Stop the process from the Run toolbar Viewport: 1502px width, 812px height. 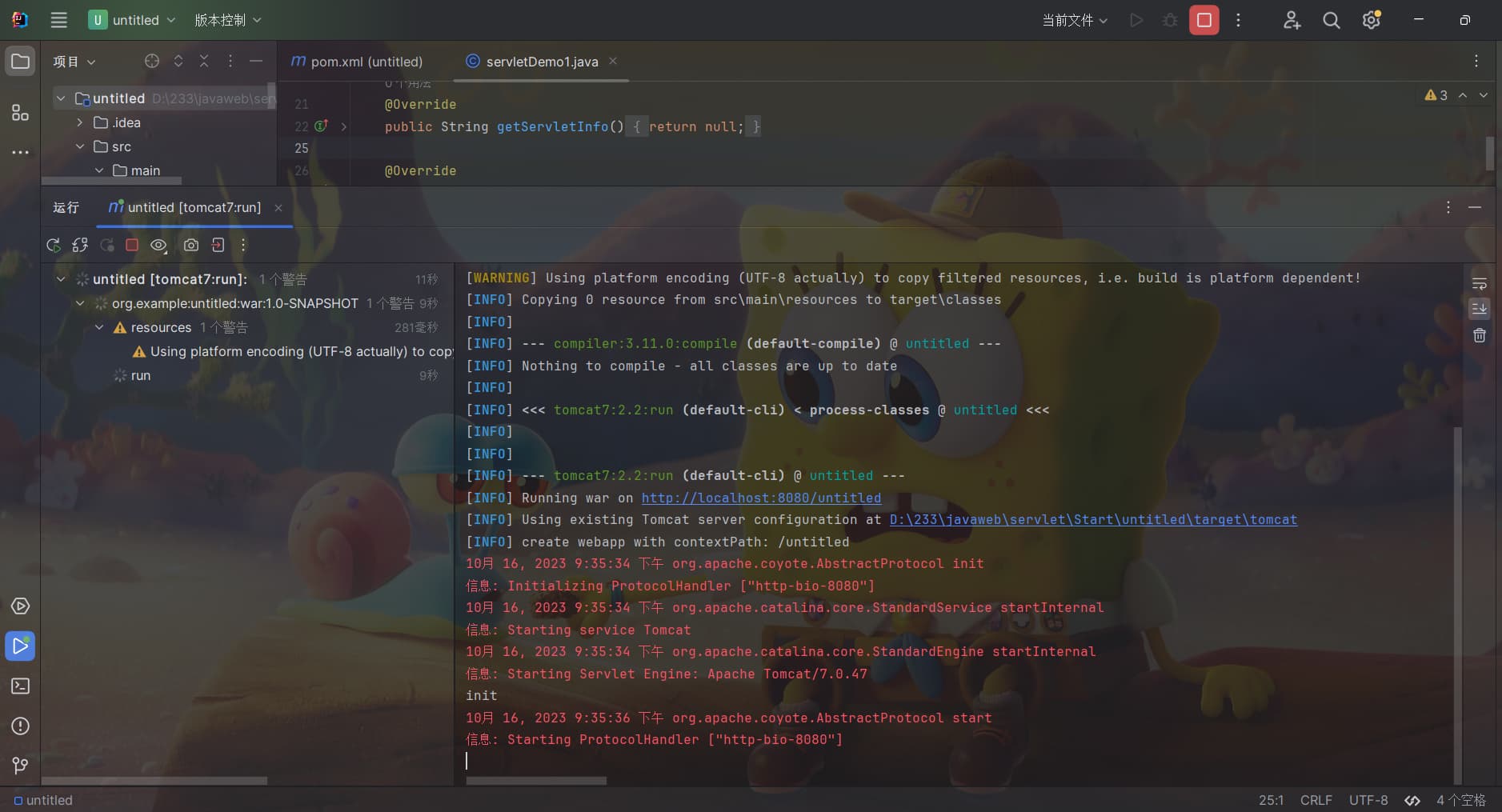tap(132, 245)
